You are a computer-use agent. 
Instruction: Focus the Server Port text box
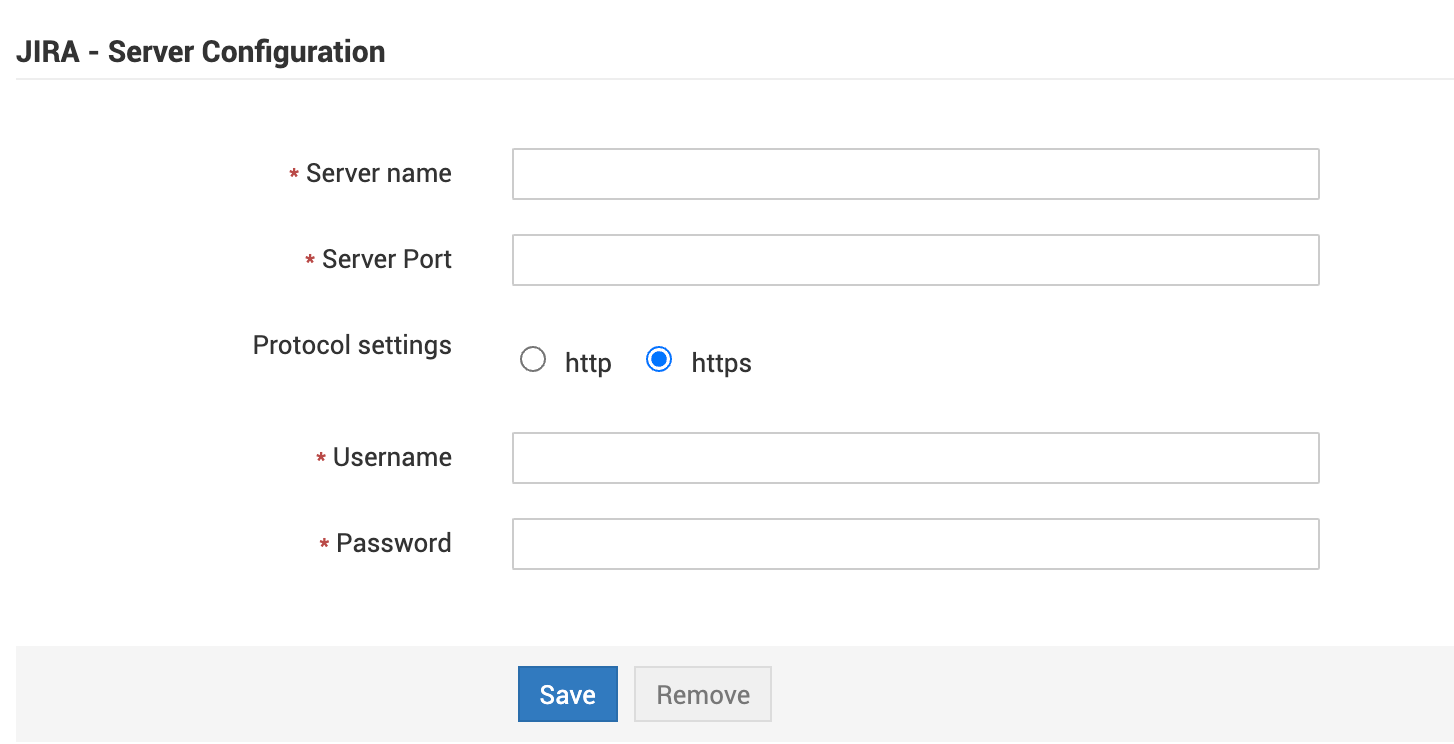click(x=915, y=260)
